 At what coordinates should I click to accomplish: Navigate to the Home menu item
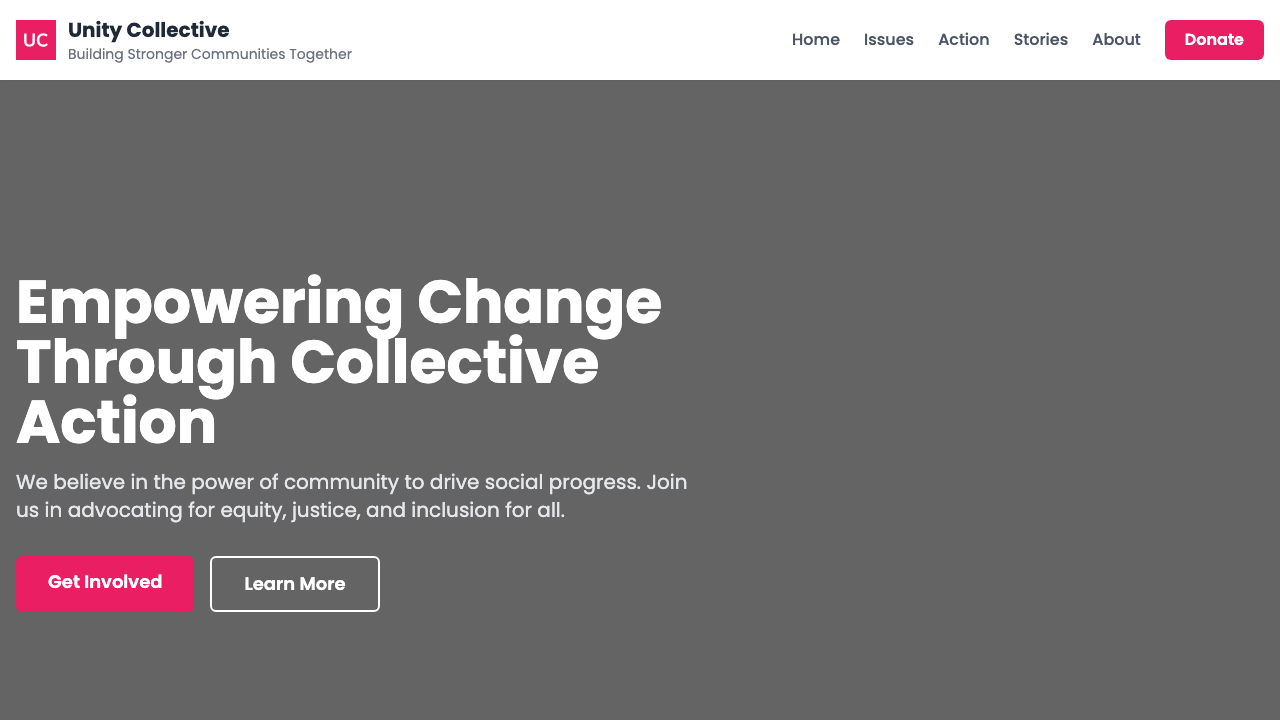[816, 40]
